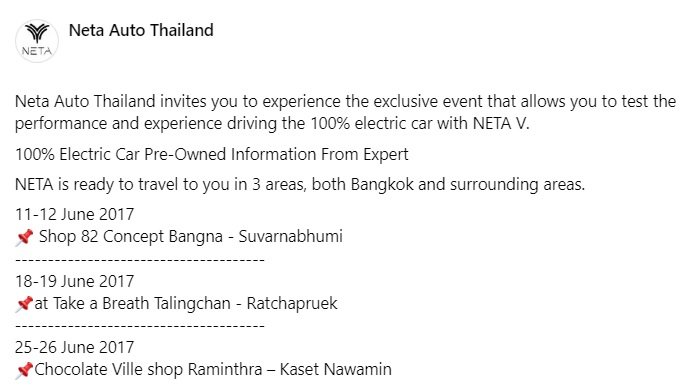Click the pushpin emoji before Shop 82 Concept
The height and width of the screenshot is (391, 694).
[24, 237]
